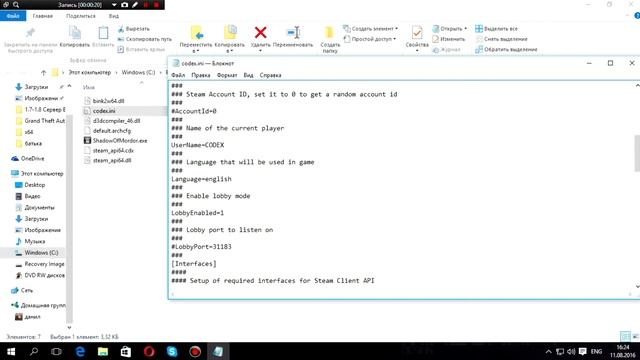Image resolution: width=640 pixels, height=360 pixels.
Task: Click the recorder magnifier icon
Action: [16, 5]
